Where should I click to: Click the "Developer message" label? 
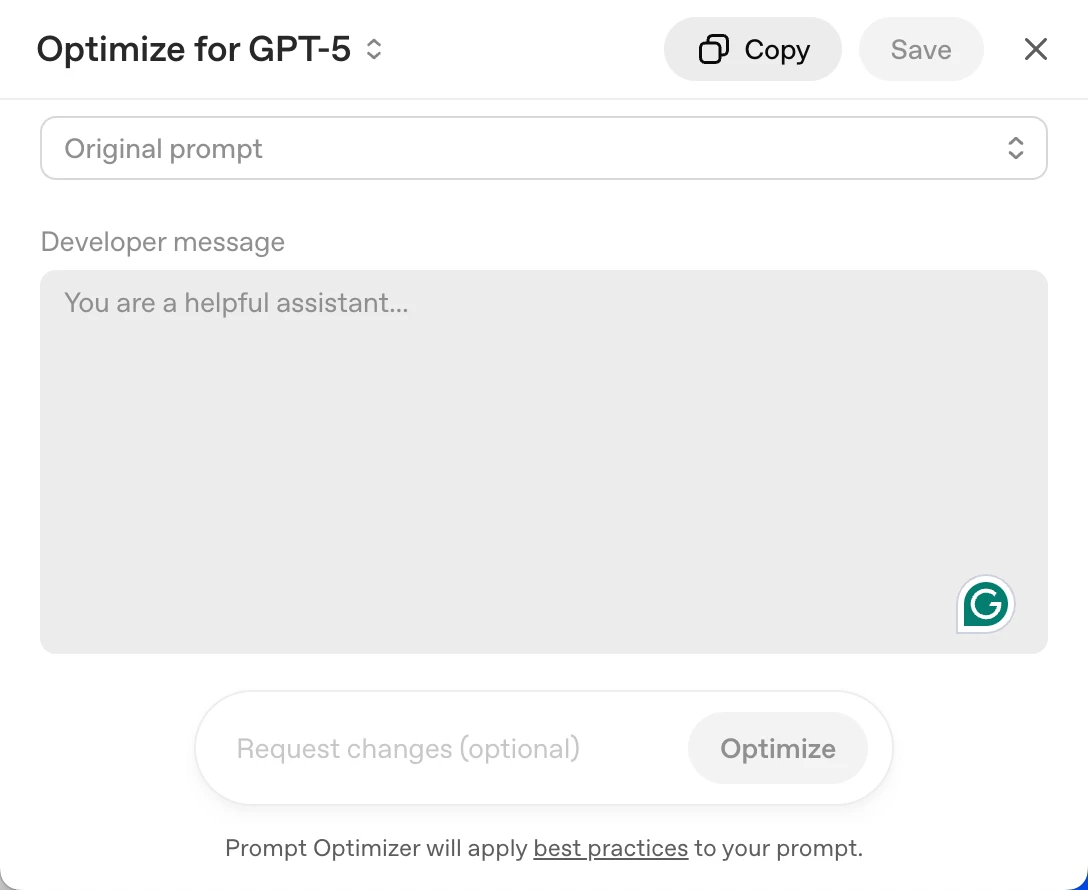click(162, 242)
